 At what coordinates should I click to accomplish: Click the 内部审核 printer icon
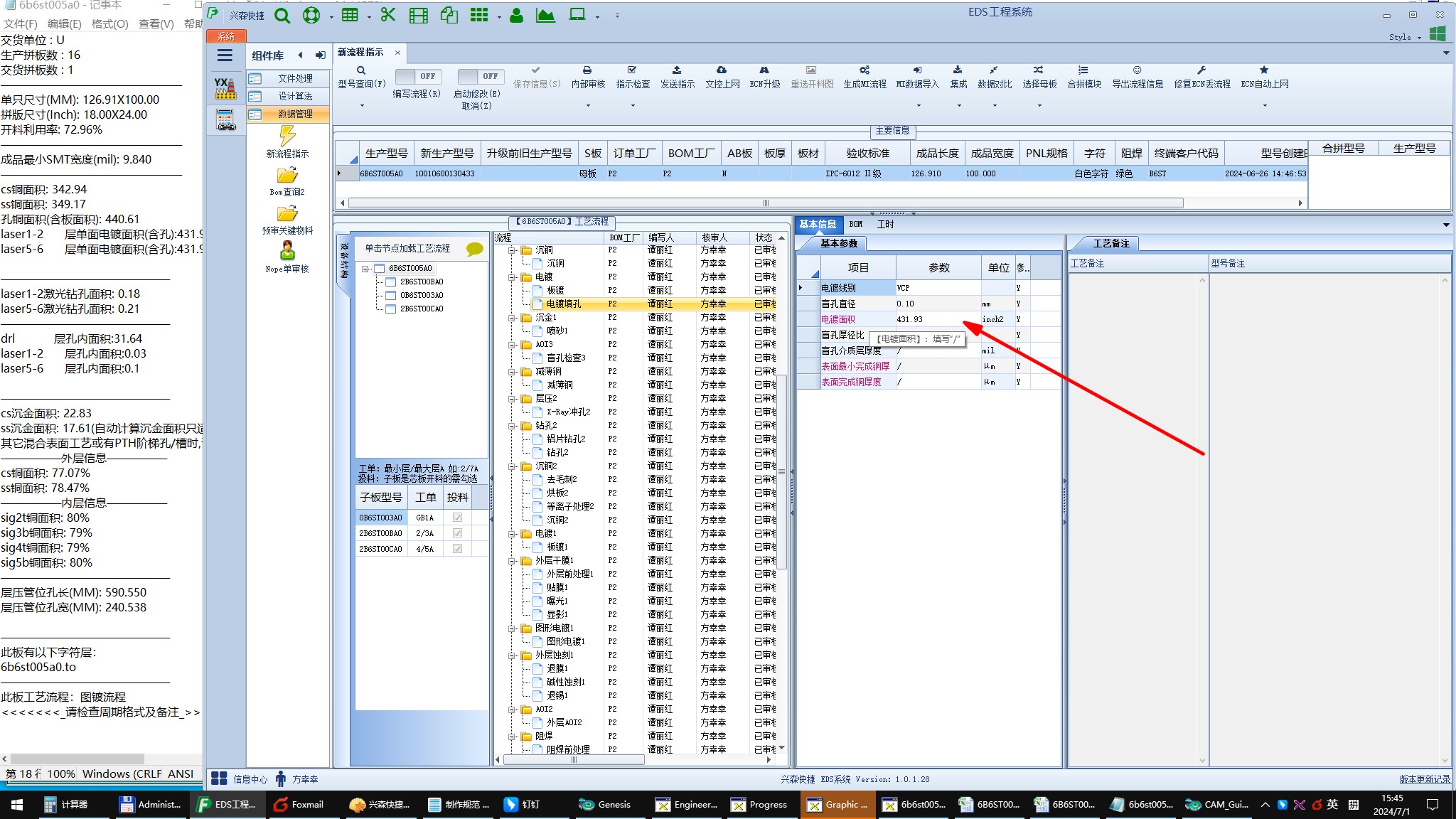click(x=587, y=71)
